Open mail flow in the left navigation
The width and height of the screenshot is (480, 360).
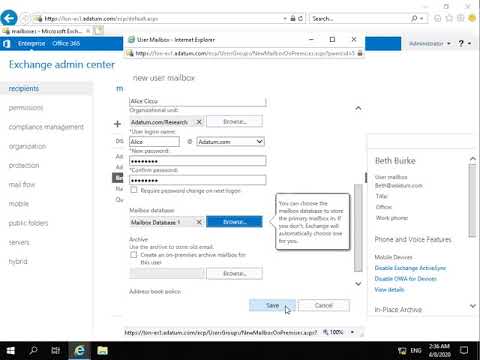tap(22, 185)
